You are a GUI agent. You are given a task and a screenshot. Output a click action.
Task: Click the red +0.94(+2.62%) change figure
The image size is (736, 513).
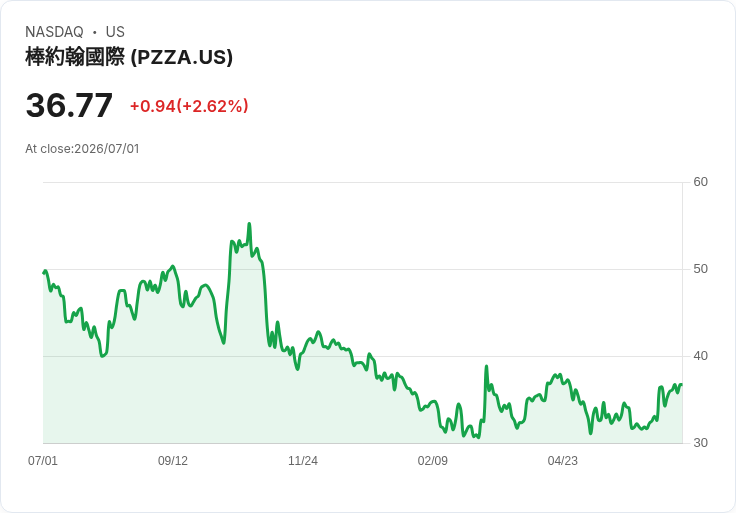189,106
